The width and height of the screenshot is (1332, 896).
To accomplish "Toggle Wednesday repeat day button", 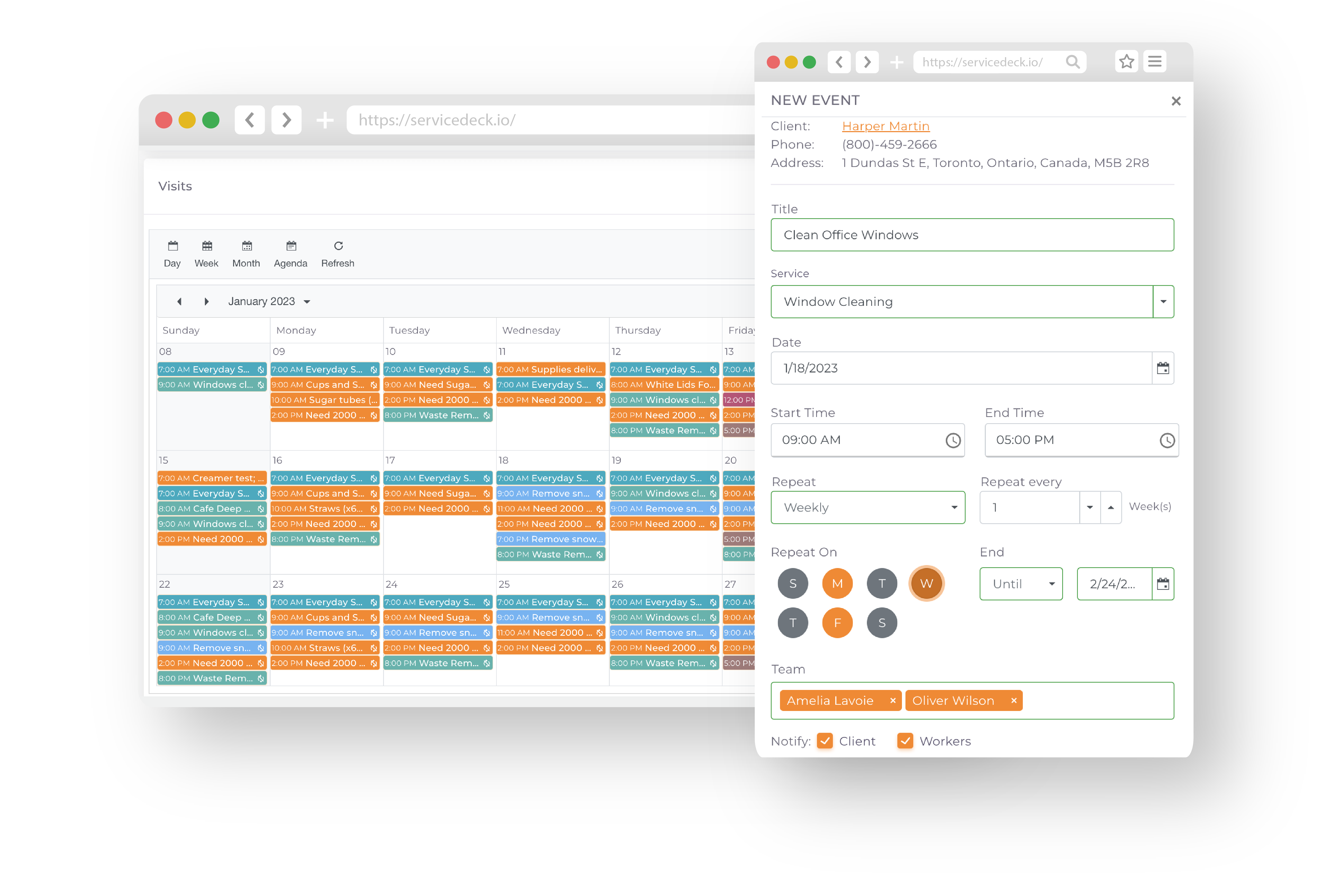I will coord(925,583).
